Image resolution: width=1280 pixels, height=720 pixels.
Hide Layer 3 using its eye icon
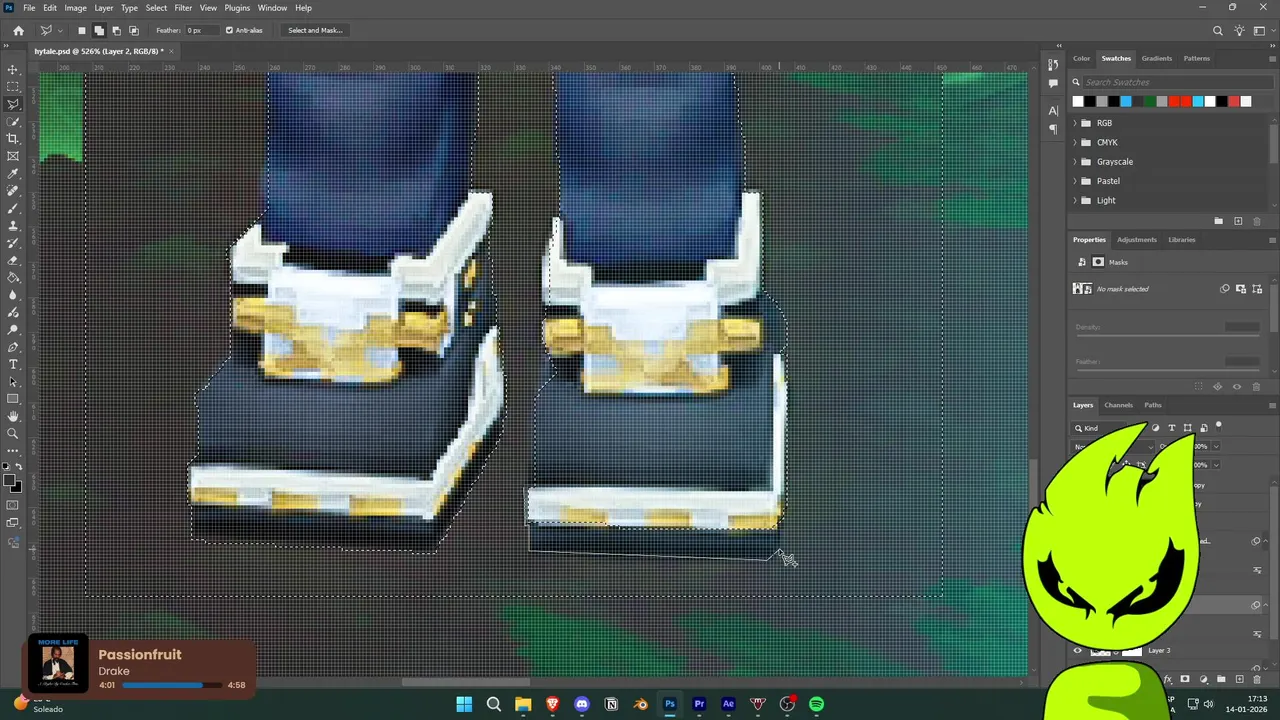pyautogui.click(x=1078, y=651)
